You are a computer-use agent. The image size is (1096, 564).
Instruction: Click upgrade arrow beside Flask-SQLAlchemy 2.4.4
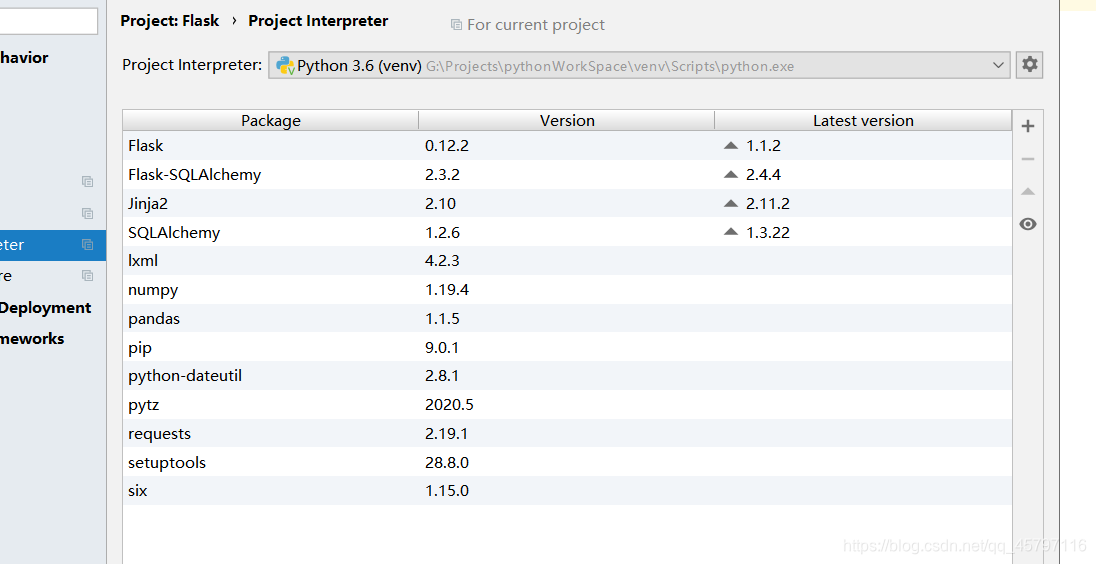pos(731,174)
